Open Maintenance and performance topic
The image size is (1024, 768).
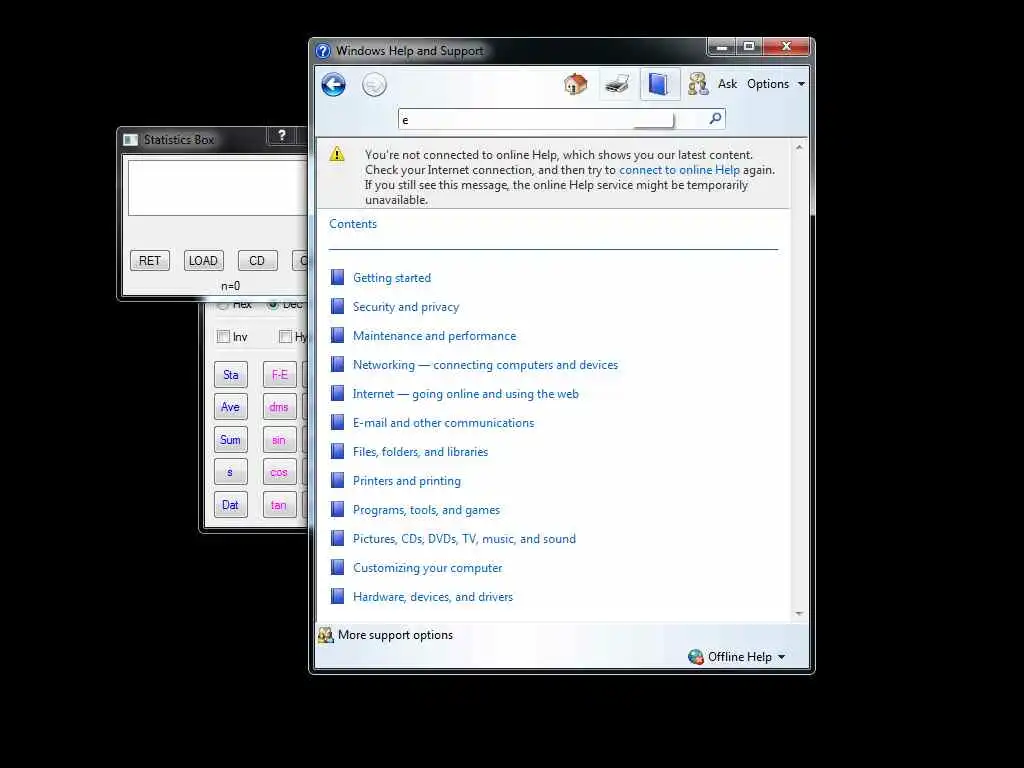pyautogui.click(x=434, y=336)
